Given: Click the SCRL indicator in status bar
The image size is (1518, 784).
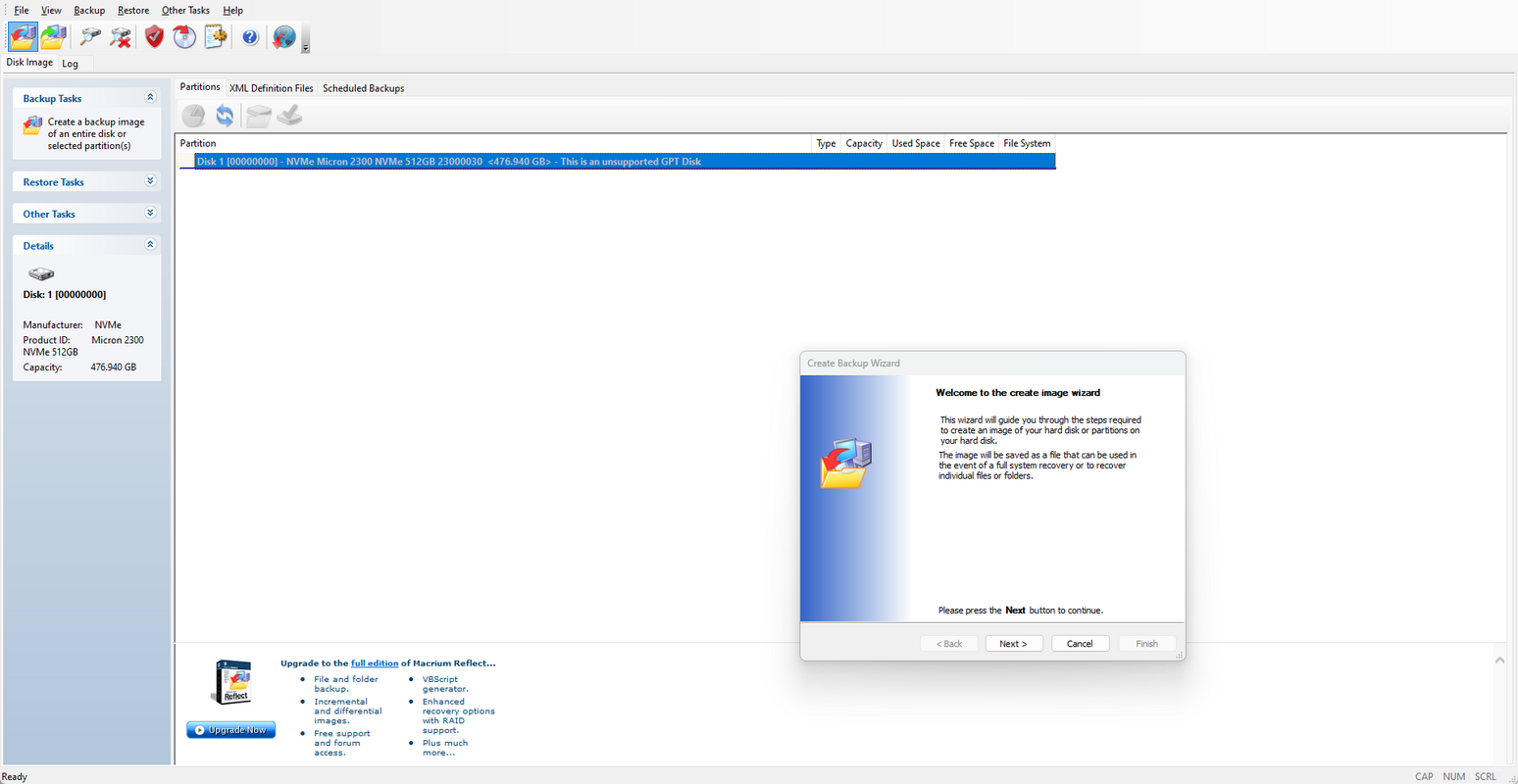Looking at the screenshot, I should pos(1486,776).
